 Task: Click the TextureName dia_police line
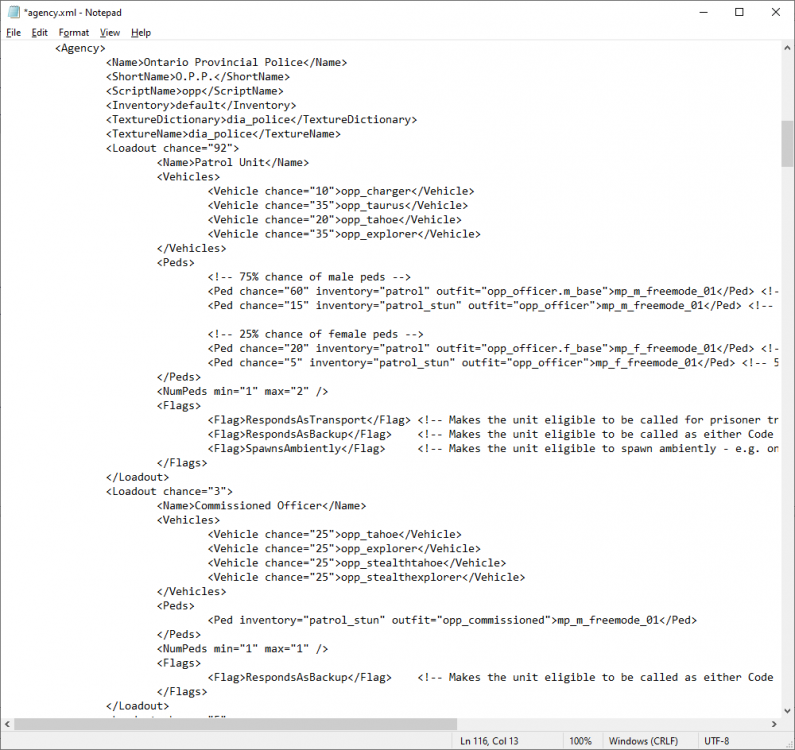click(x=223, y=133)
